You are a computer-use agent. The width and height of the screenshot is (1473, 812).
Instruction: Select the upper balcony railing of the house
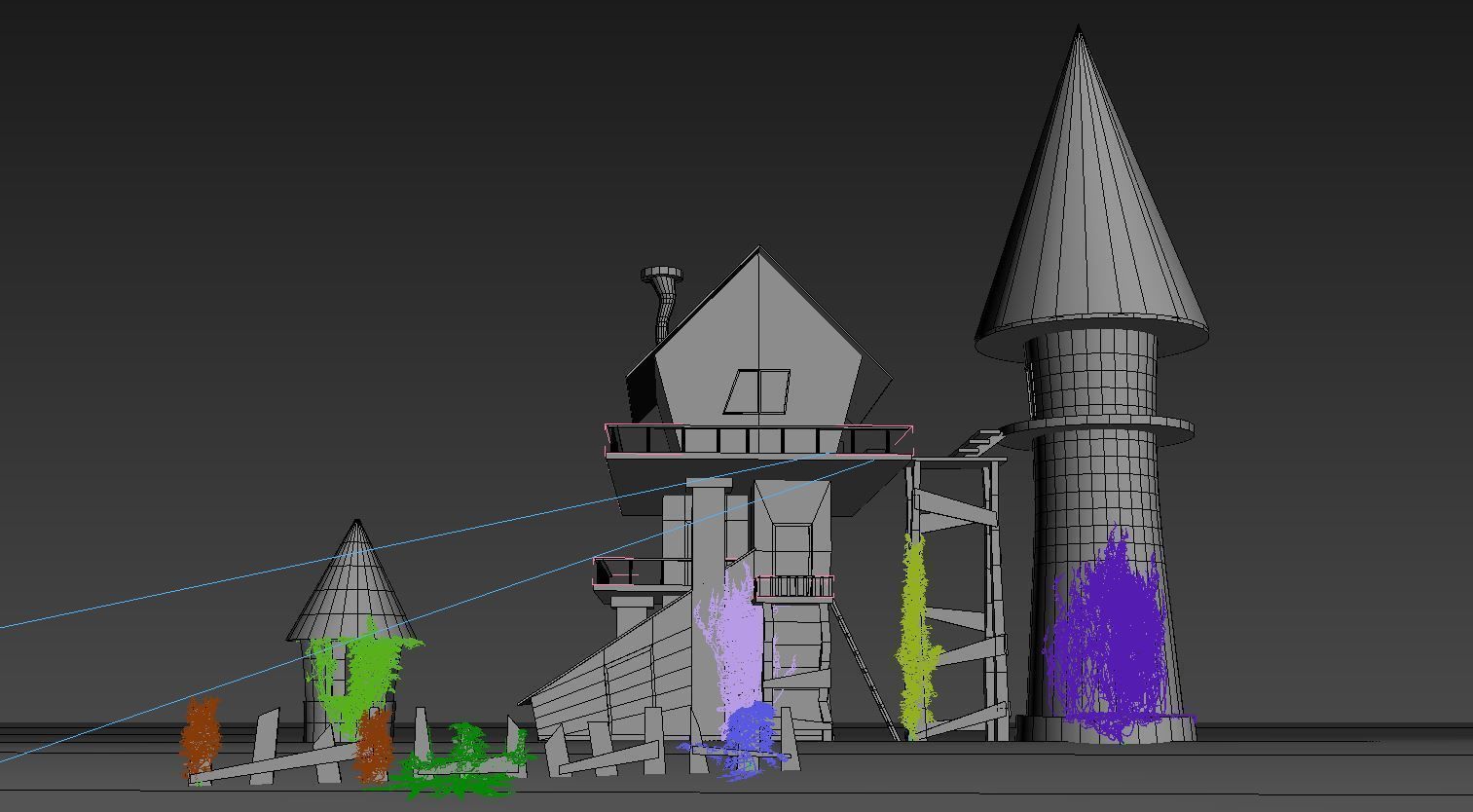759,440
